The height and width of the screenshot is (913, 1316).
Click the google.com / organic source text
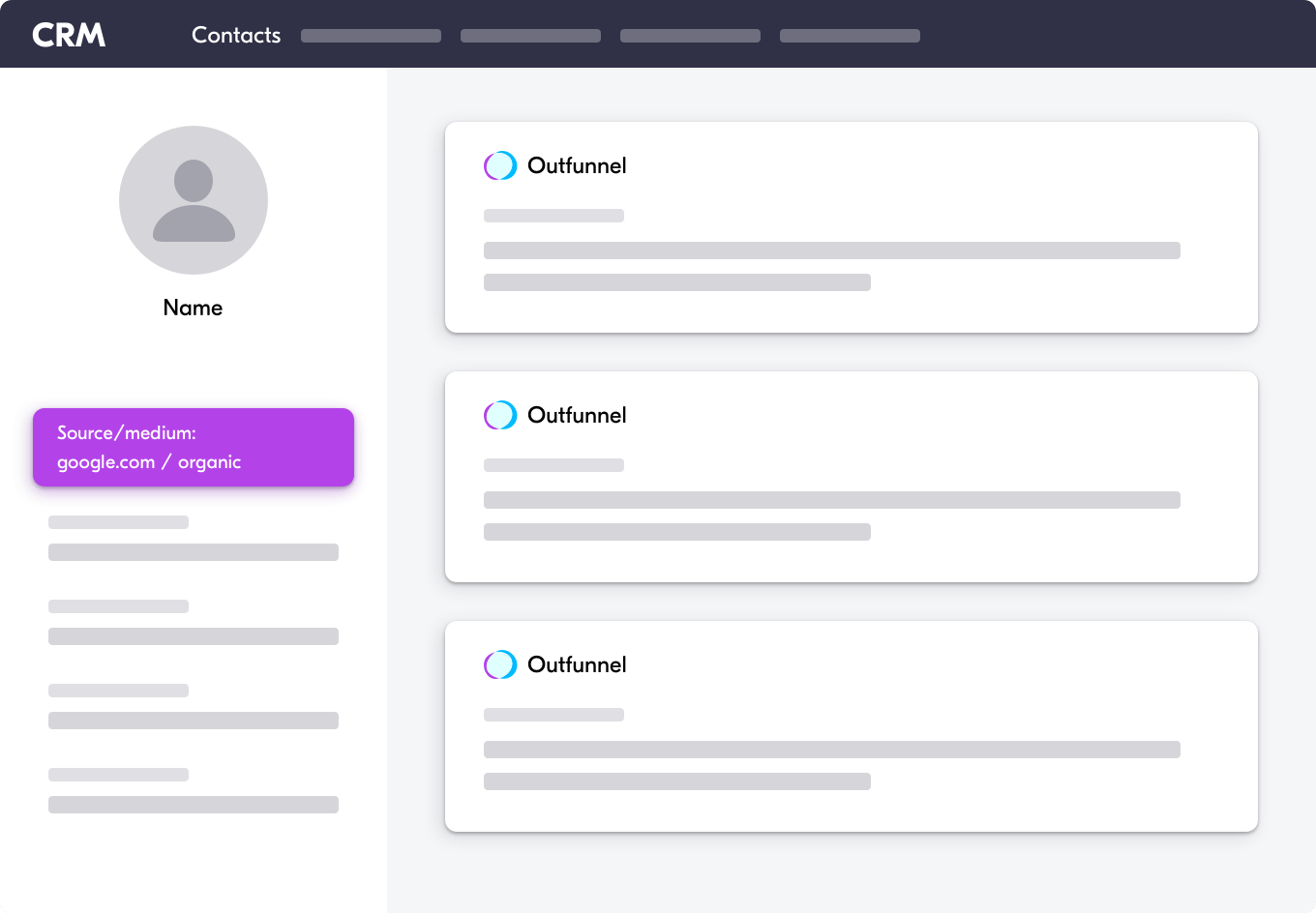148,462
